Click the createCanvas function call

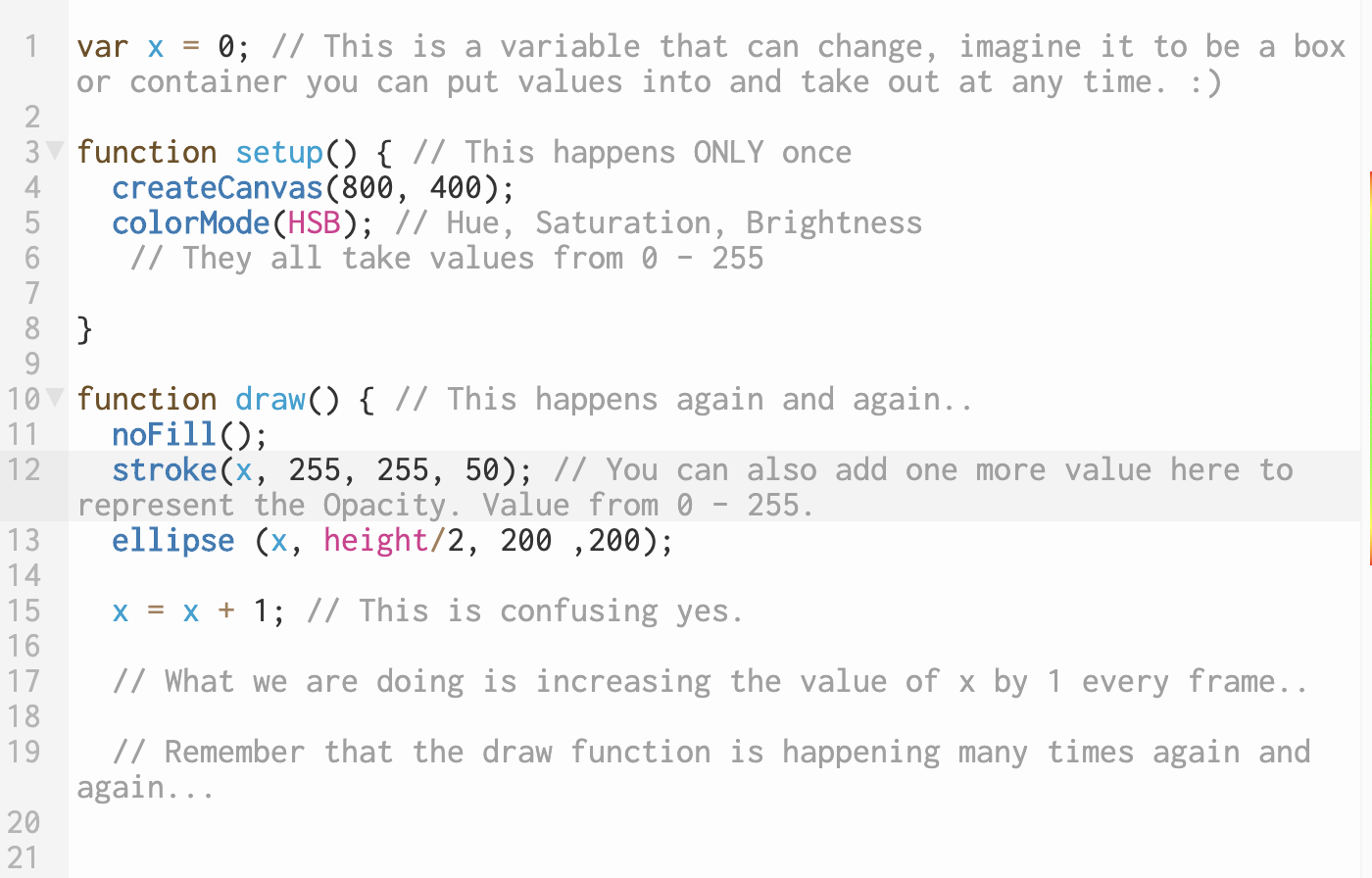click(218, 187)
